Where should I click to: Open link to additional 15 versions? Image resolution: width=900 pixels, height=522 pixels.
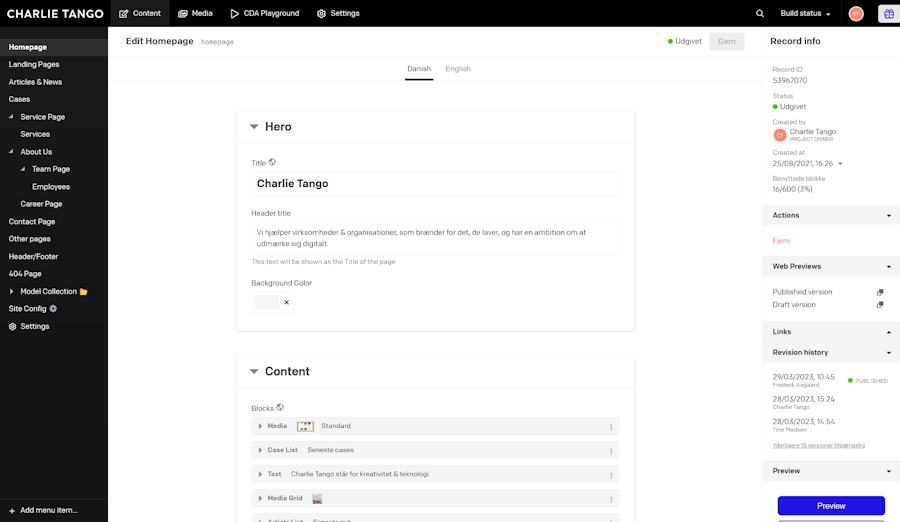click(x=818, y=446)
